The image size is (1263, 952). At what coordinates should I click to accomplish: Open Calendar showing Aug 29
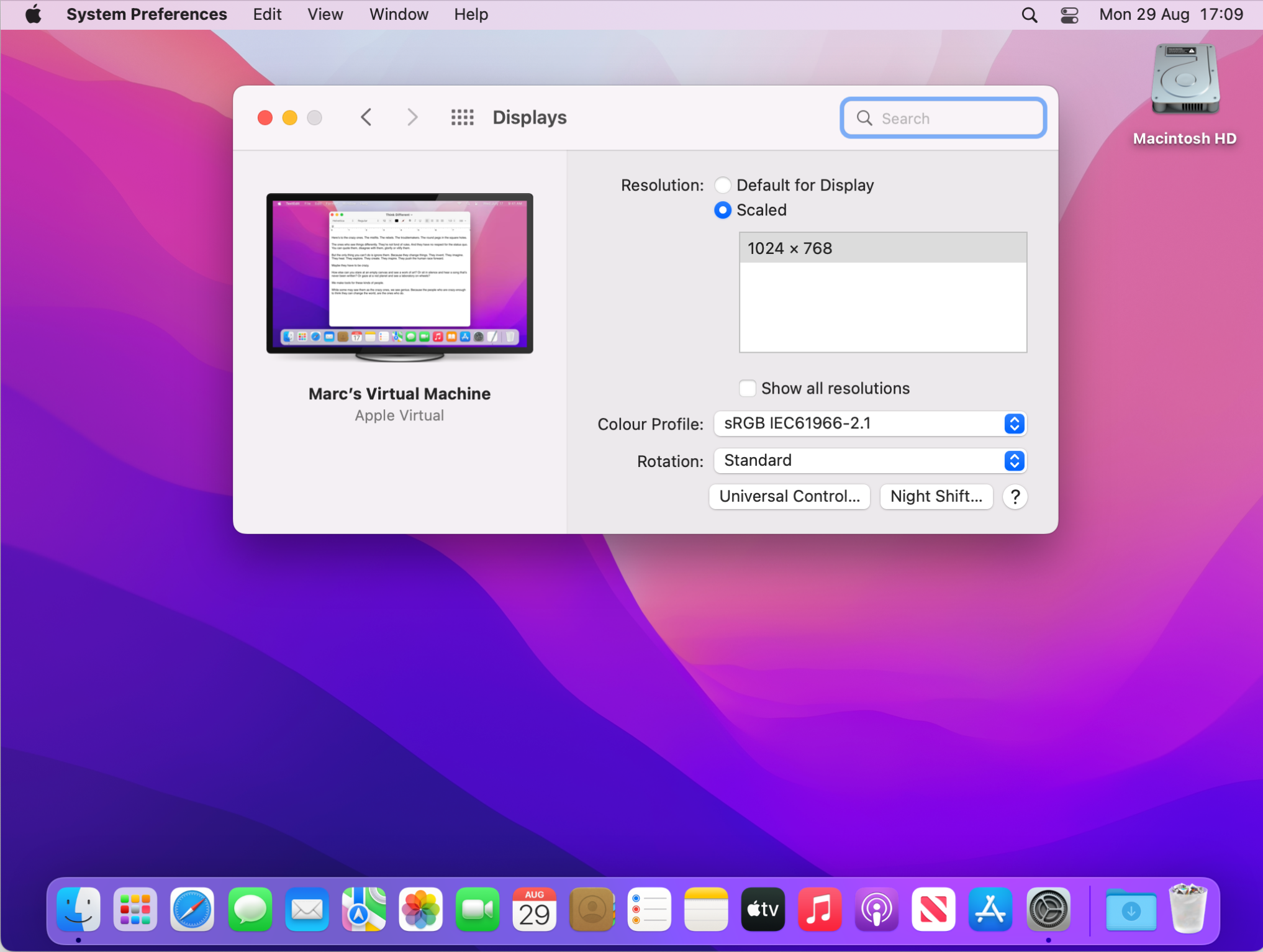[535, 910]
